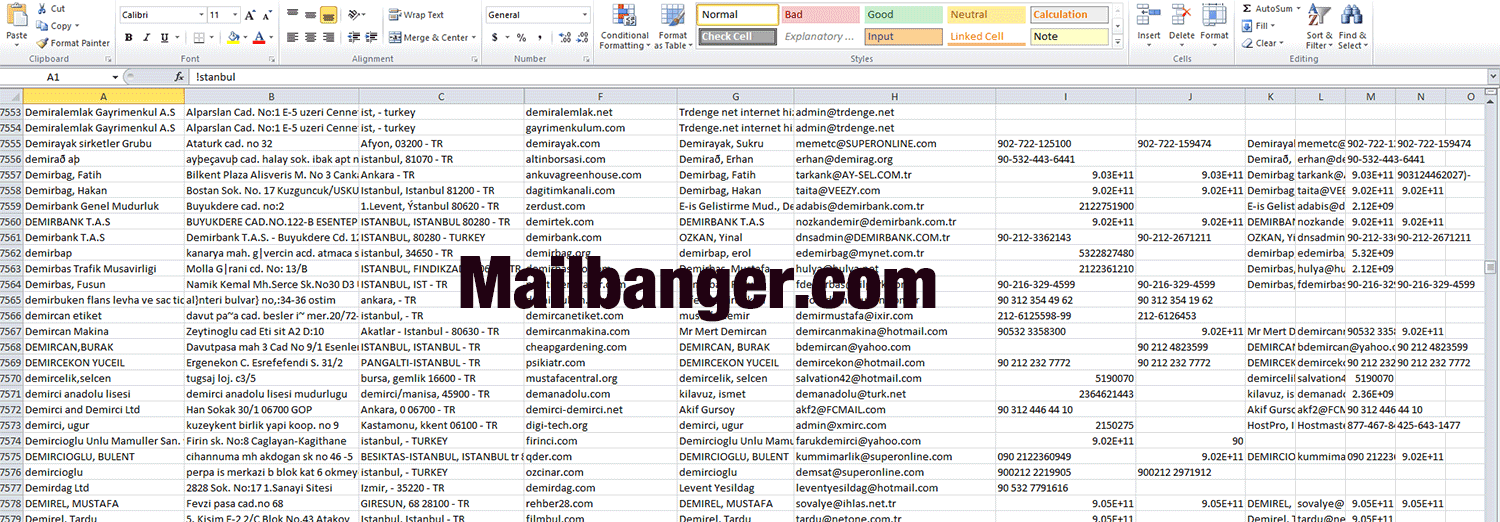This screenshot has width=1500, height=522.
Task: Increase font size with the large A icon
Action: point(249,15)
